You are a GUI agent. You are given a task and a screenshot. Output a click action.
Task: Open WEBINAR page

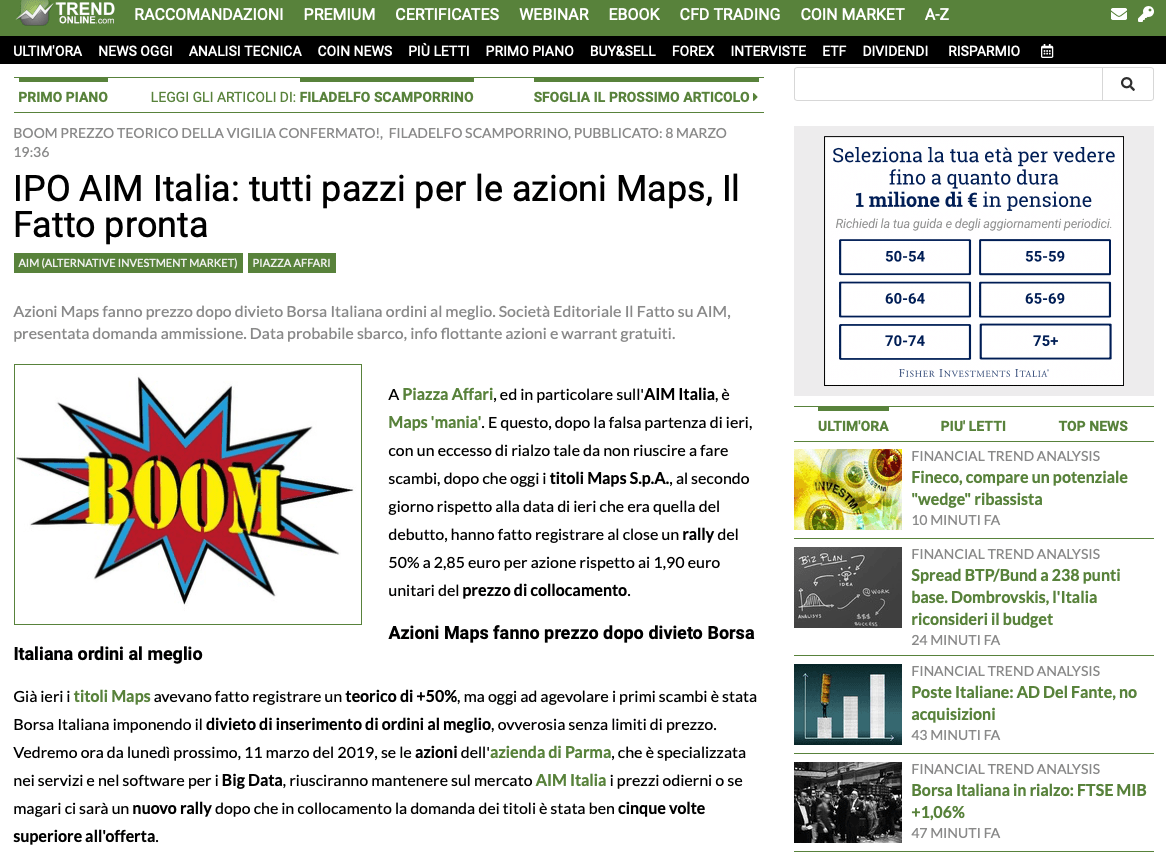(554, 14)
